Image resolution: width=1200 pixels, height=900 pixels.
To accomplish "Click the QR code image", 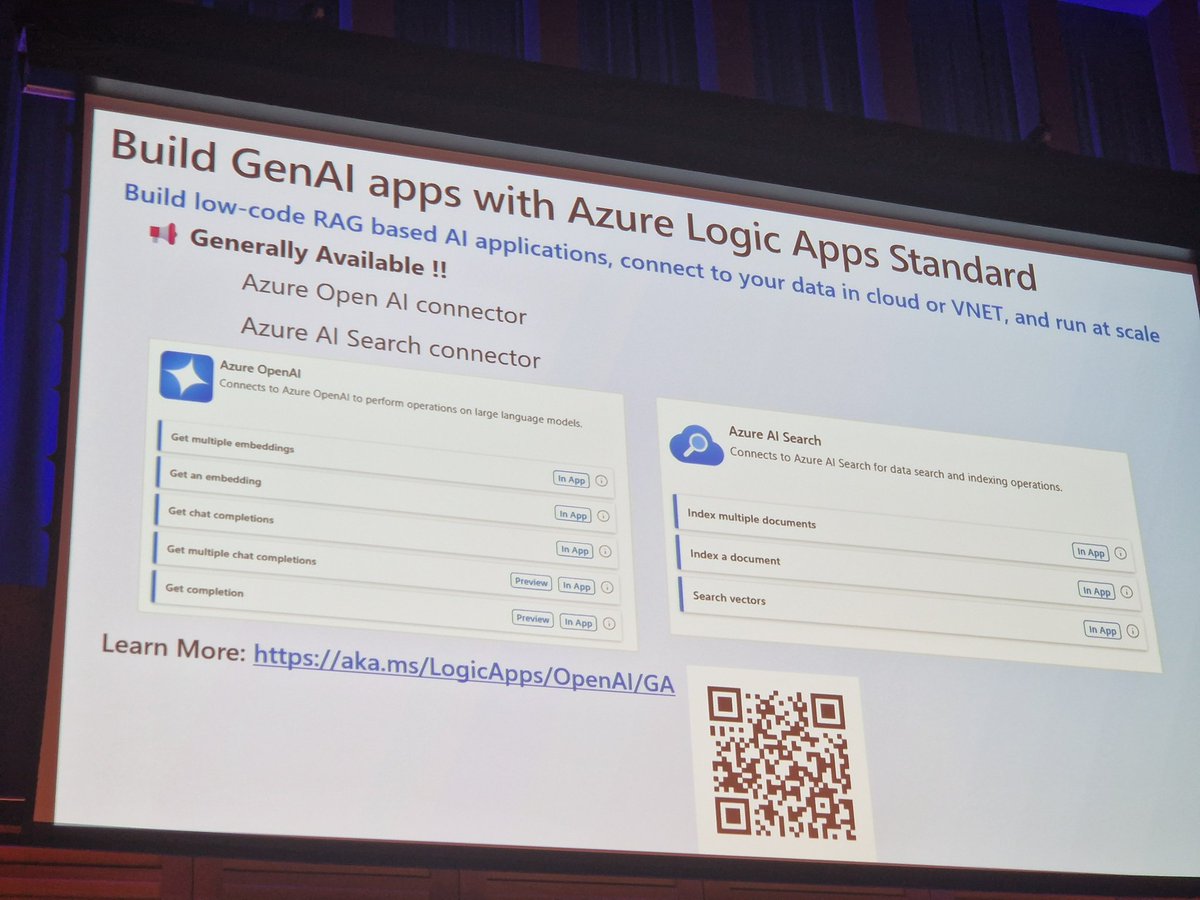I will 780,765.
